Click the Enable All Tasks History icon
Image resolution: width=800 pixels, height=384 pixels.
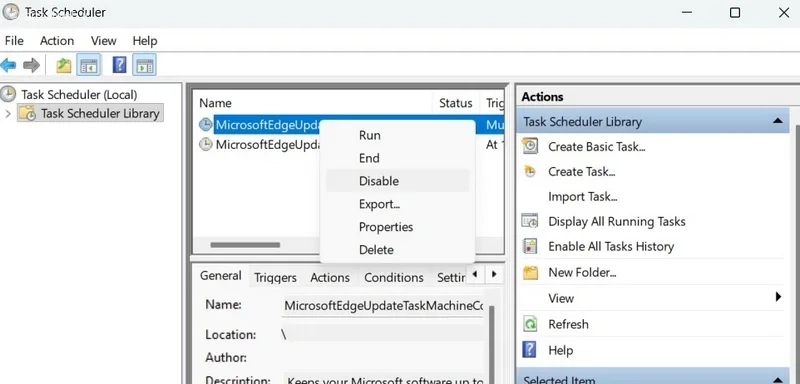[x=530, y=246]
